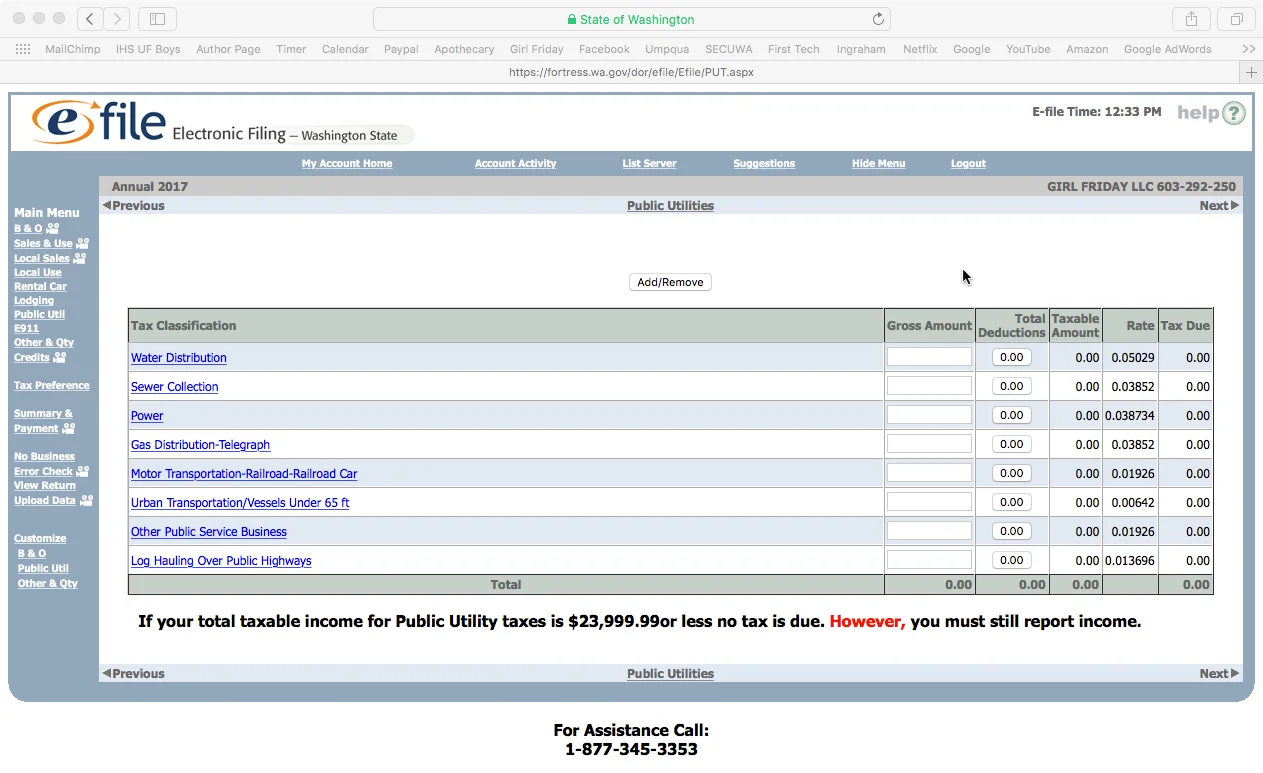Click the efile logo

coord(99,122)
